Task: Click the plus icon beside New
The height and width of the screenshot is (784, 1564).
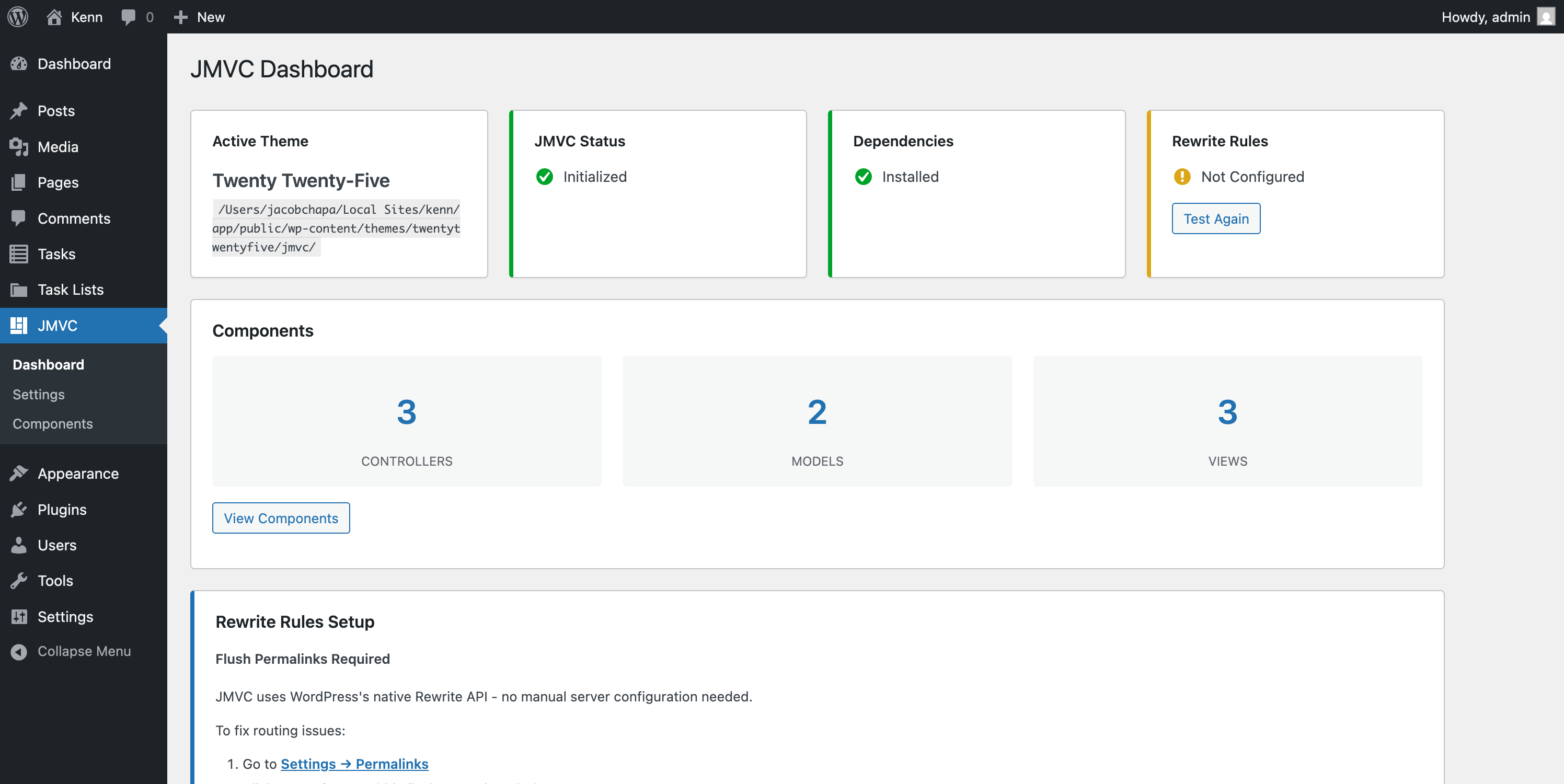Action: pyautogui.click(x=180, y=17)
